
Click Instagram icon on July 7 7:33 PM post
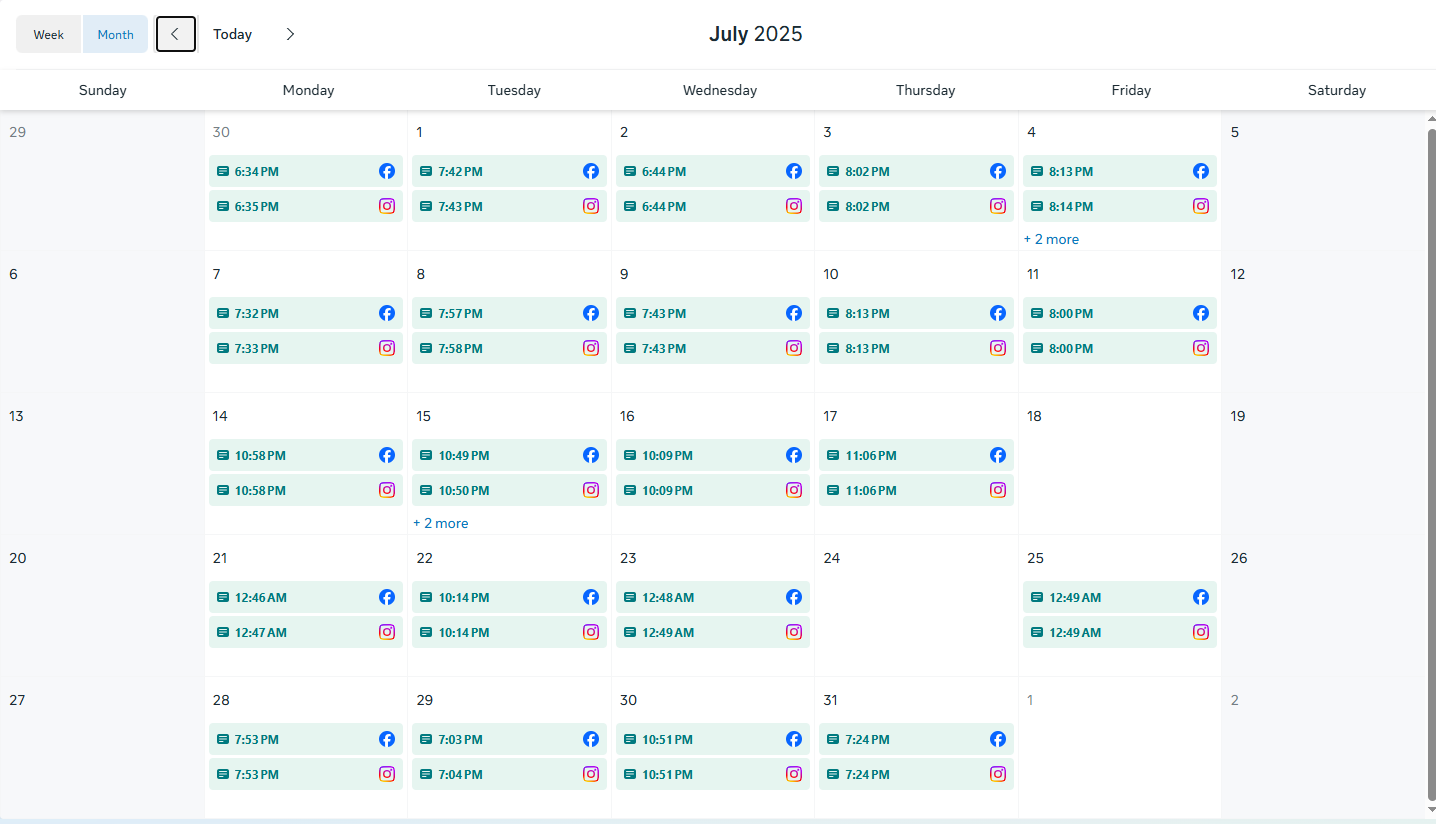point(387,348)
